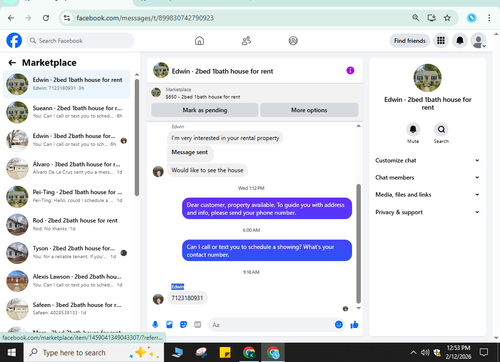The image size is (500, 362).
Task: Click the Windows taskbar search box
Action: [x=94, y=352]
